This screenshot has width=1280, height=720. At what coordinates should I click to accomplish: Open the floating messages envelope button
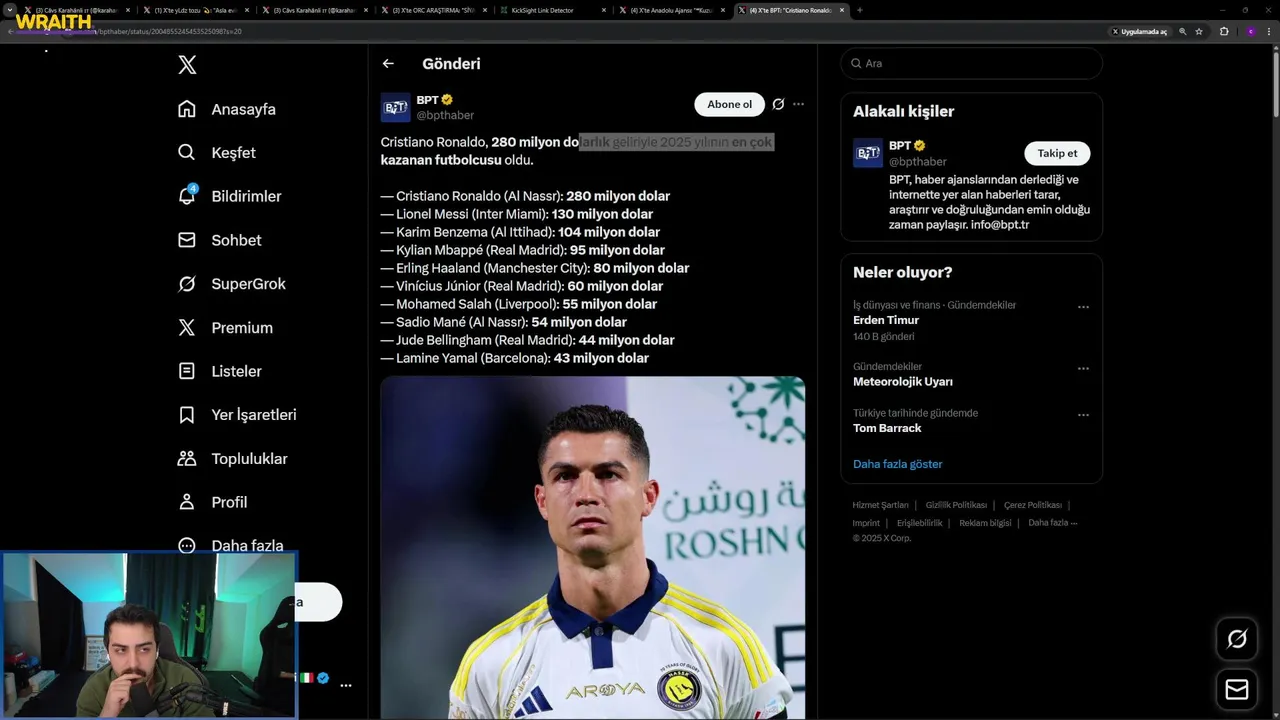click(1237, 690)
